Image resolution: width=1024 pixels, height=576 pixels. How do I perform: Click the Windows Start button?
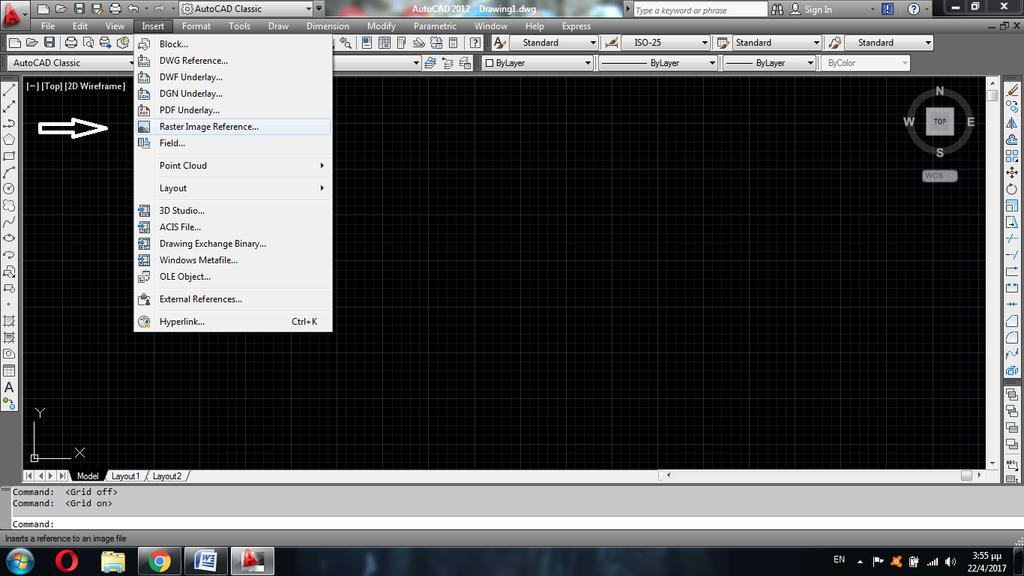tap(20, 562)
